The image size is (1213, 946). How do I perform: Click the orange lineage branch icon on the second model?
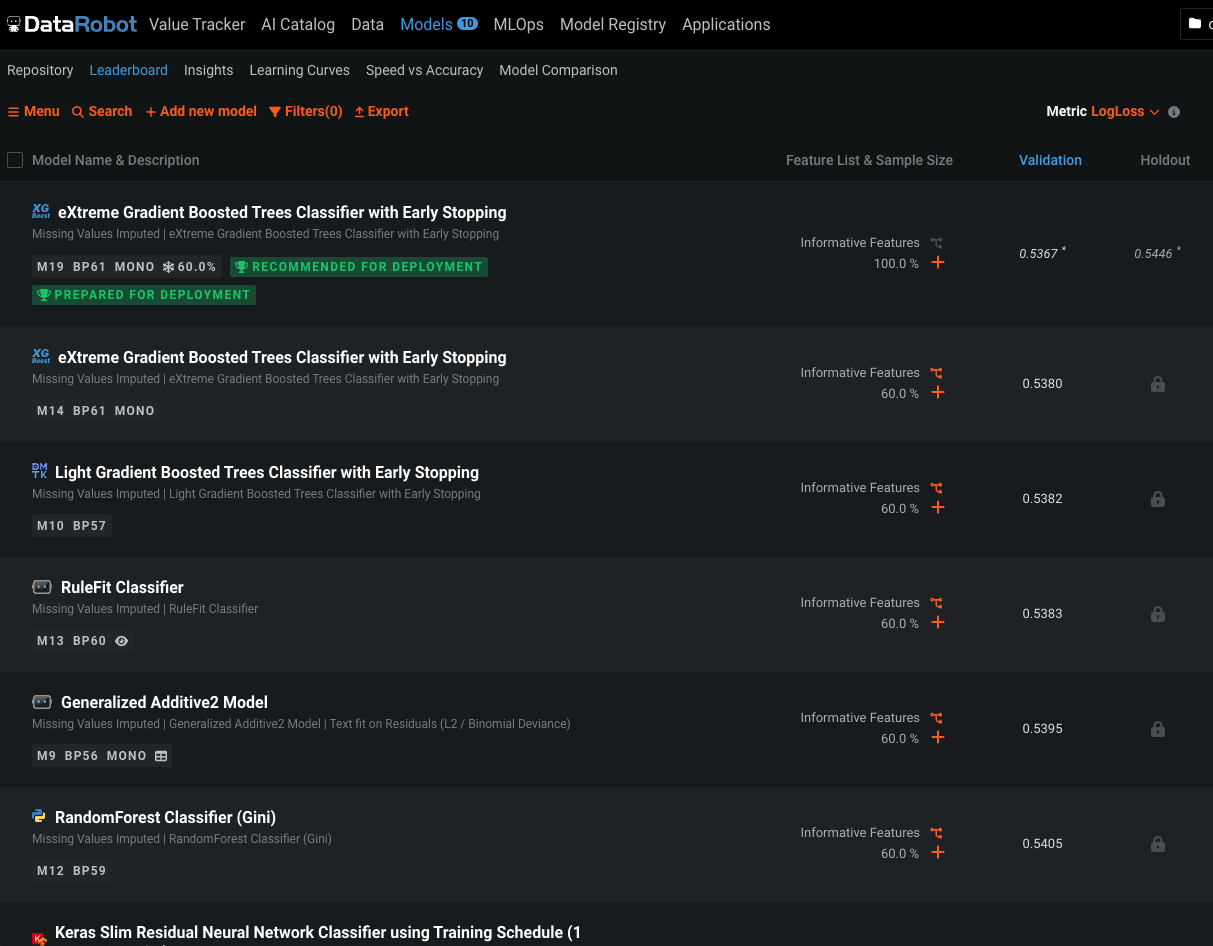[937, 372]
